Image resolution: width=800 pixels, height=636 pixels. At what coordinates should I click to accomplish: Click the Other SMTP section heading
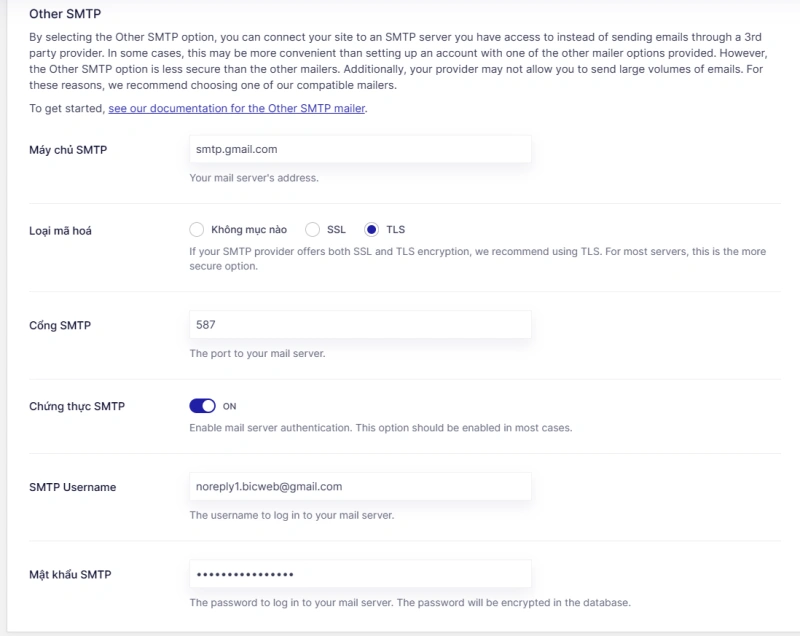coord(65,14)
